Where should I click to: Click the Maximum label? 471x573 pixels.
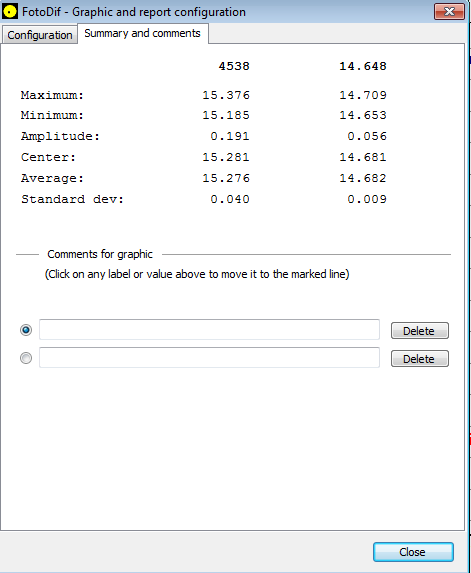[x=52, y=95]
